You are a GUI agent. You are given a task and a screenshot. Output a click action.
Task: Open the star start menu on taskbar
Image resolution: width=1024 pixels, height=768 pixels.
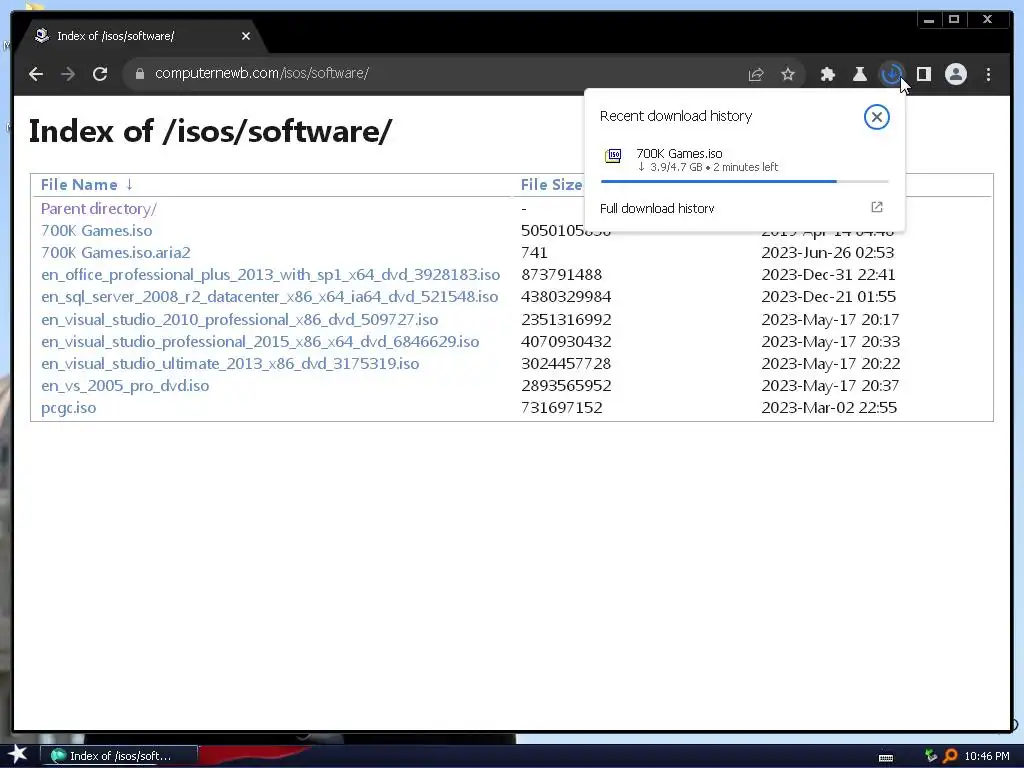pos(17,755)
